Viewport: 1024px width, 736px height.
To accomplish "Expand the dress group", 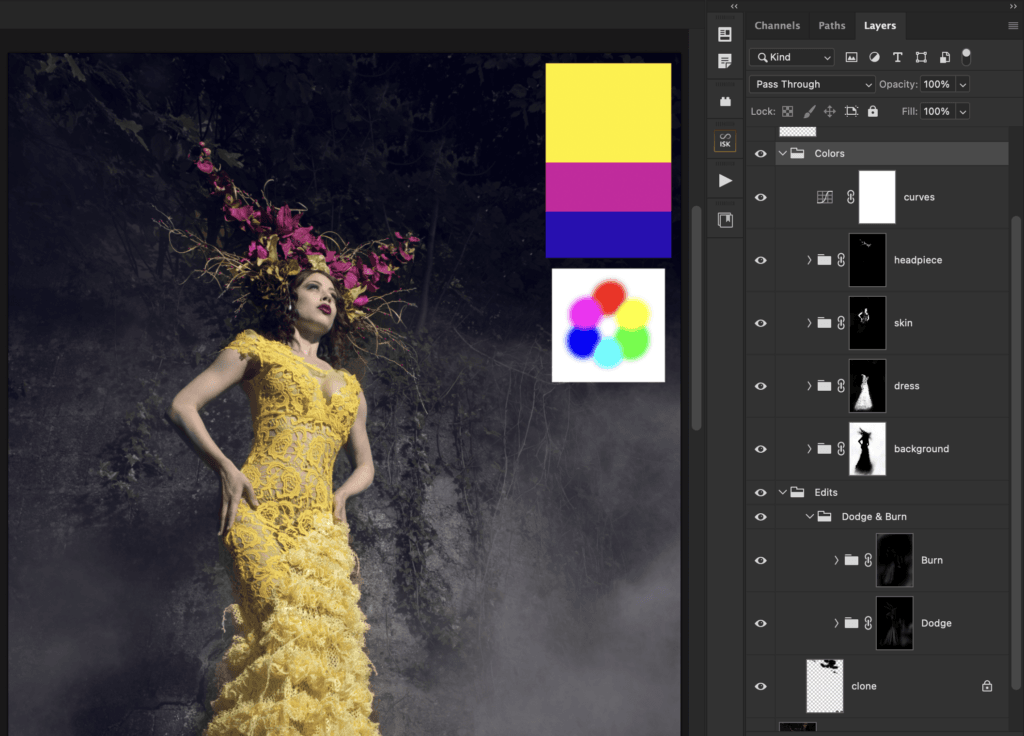I will click(809, 386).
